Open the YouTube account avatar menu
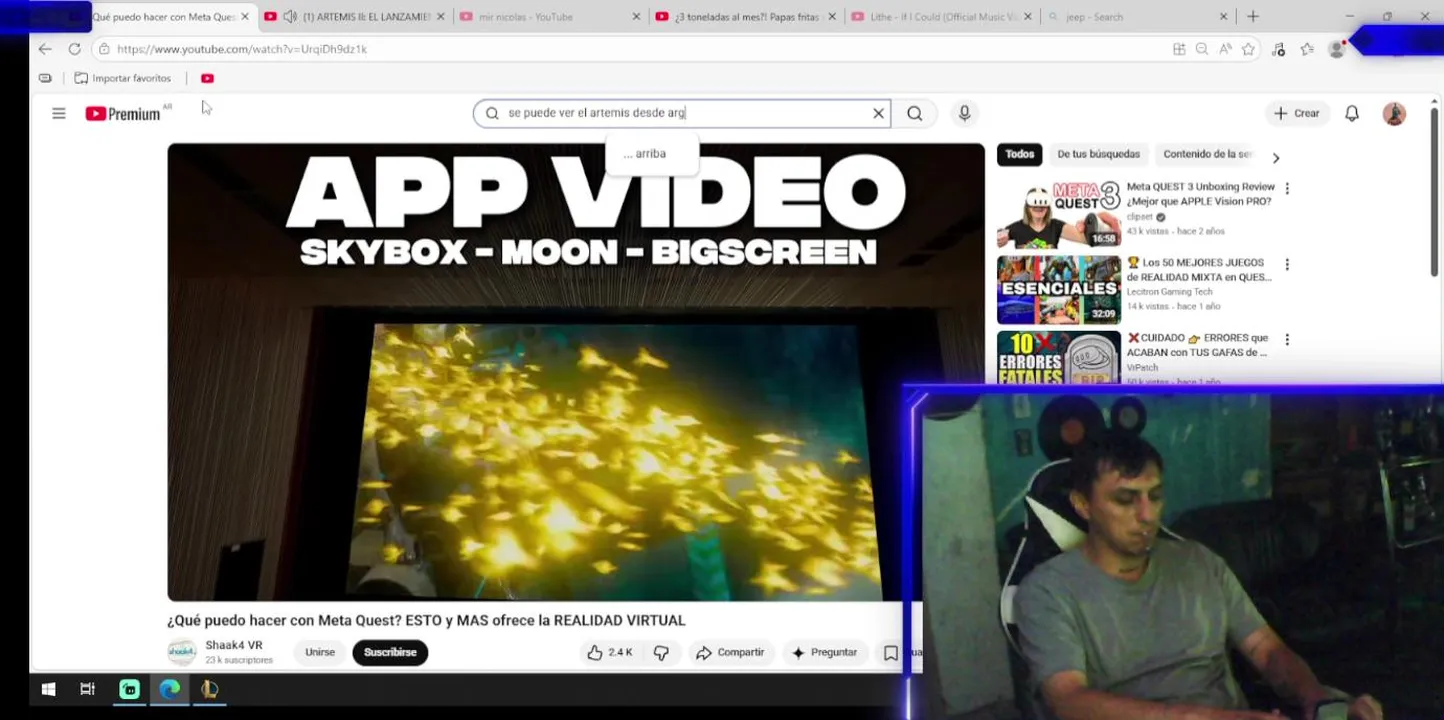 click(1394, 114)
